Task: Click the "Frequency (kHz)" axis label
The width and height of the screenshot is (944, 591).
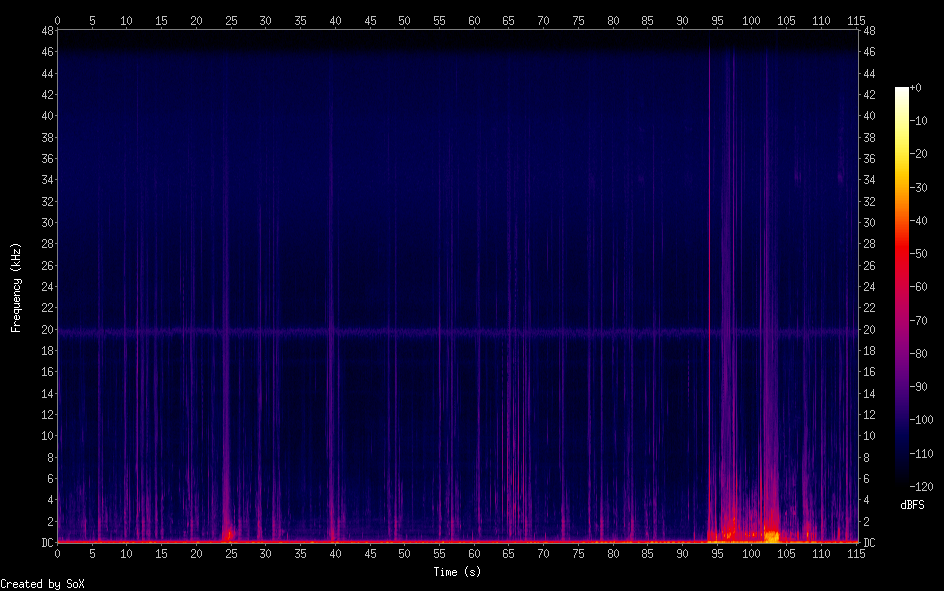Action: pos(16,287)
